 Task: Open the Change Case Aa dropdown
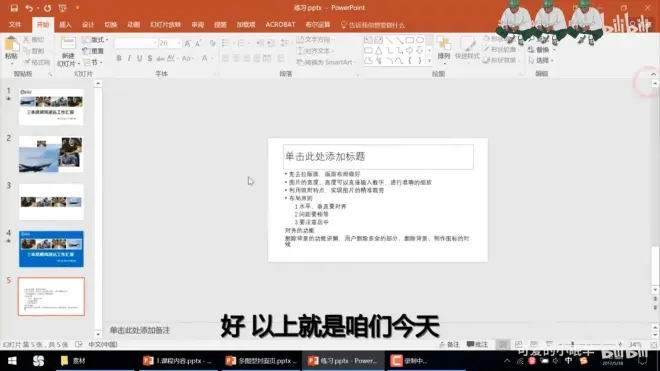187,59
